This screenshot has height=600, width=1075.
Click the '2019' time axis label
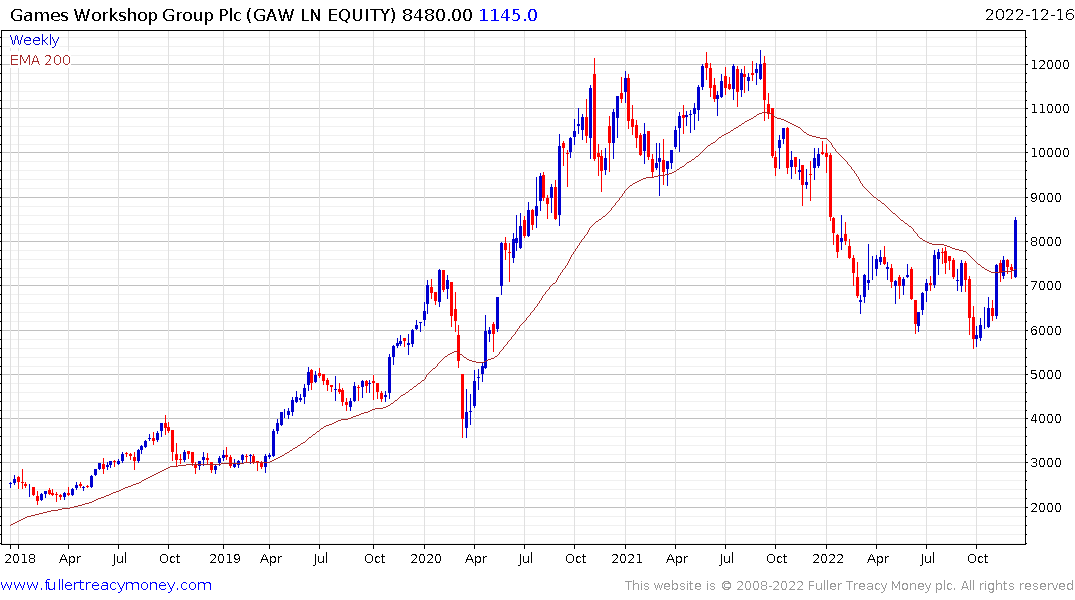pos(225,558)
